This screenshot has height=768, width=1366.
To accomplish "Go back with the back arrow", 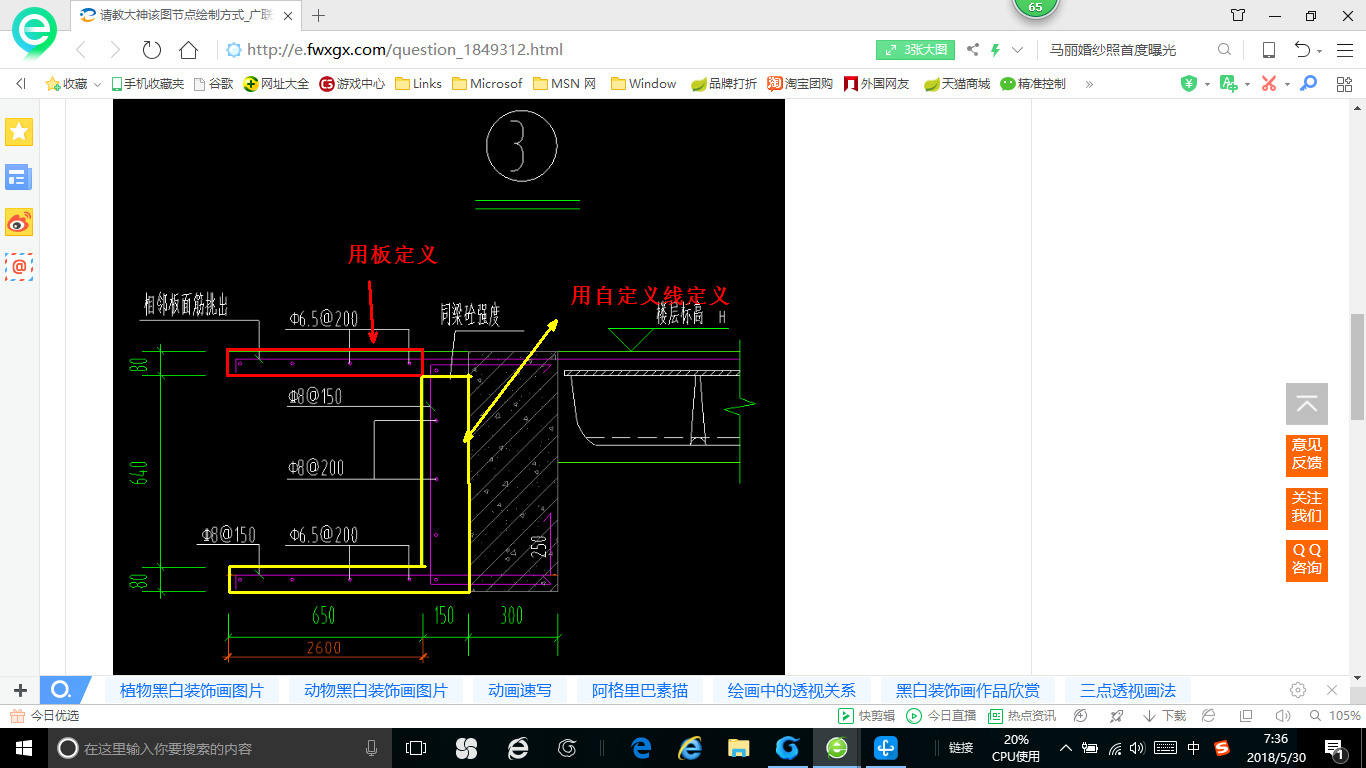I will 81,50.
